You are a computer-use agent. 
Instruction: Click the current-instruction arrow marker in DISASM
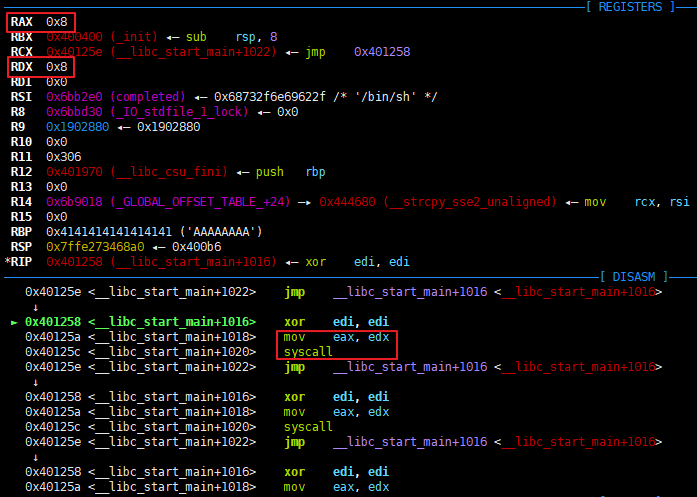[x=14, y=322]
